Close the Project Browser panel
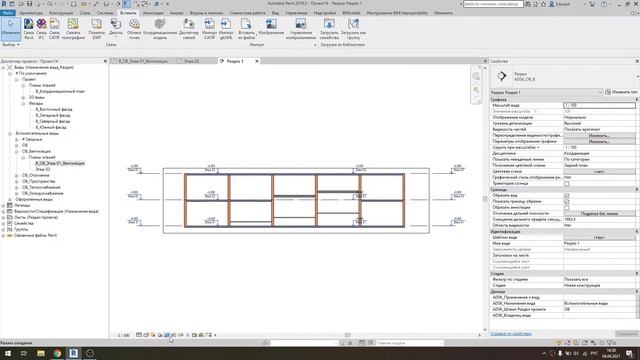 [x=105, y=61]
